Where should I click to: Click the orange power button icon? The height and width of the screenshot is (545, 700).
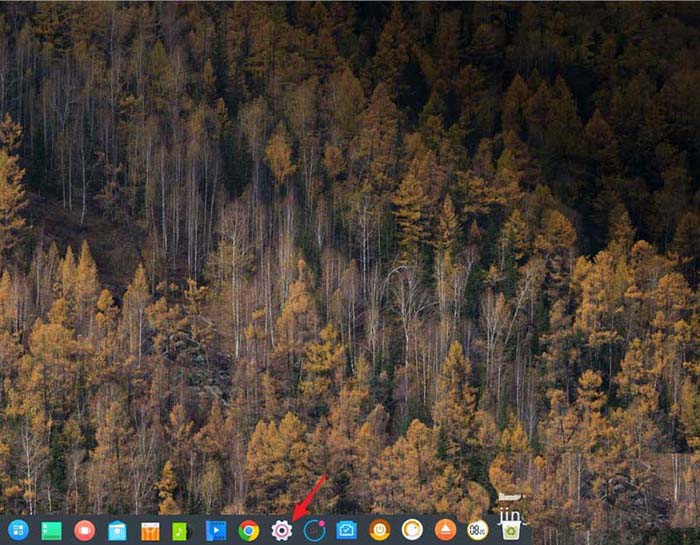379,530
